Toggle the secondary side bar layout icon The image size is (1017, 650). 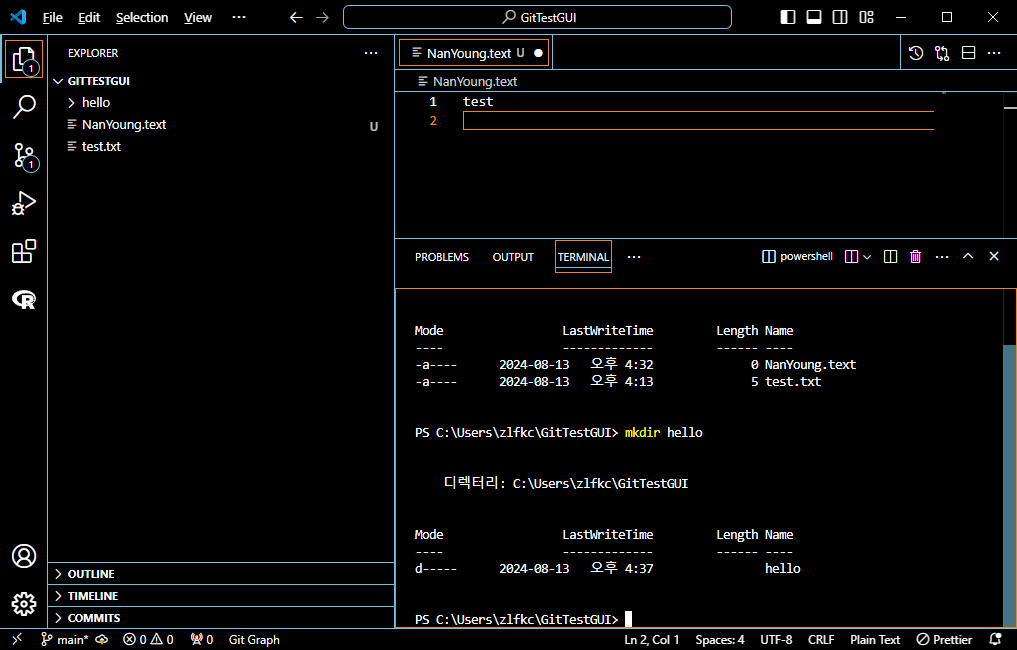(840, 18)
